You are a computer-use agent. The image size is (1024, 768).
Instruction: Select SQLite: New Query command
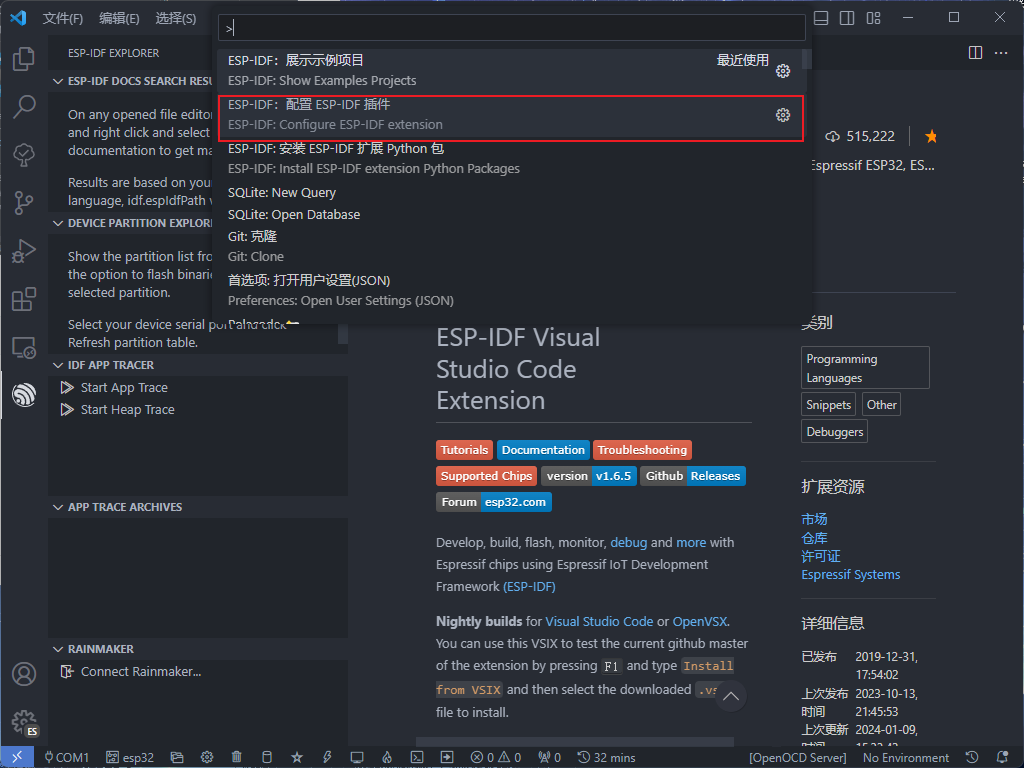[512, 193]
